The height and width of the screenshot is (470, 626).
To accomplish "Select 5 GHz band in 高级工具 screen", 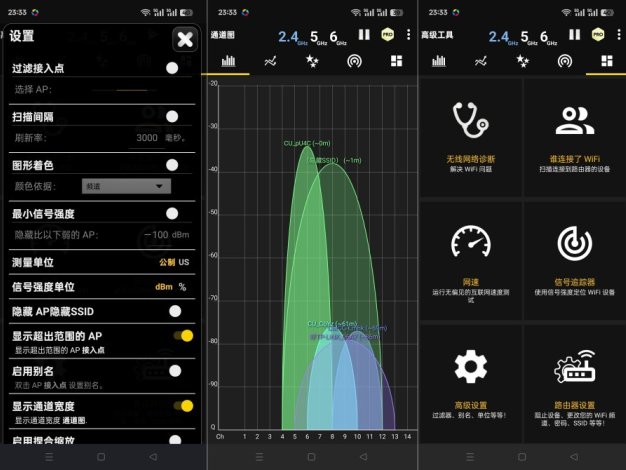I will point(529,38).
